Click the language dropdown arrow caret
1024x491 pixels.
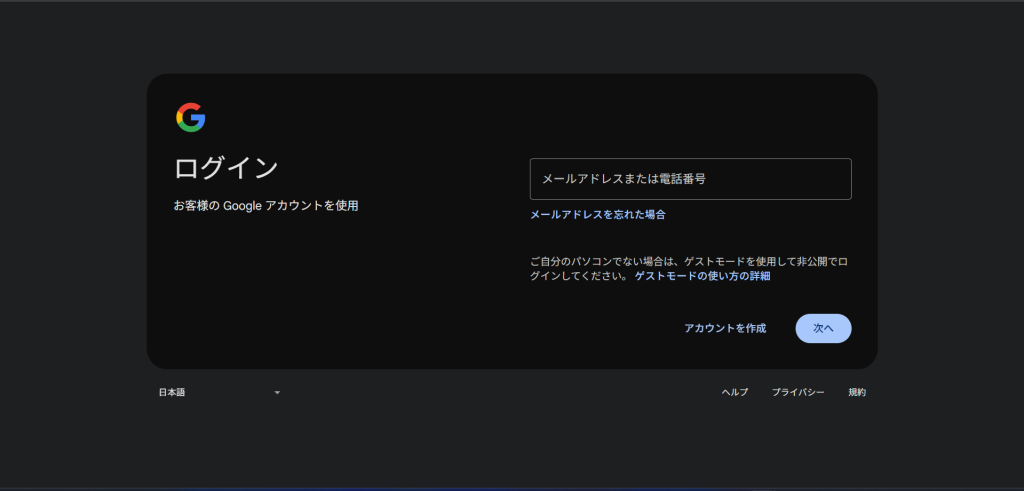[x=277, y=392]
